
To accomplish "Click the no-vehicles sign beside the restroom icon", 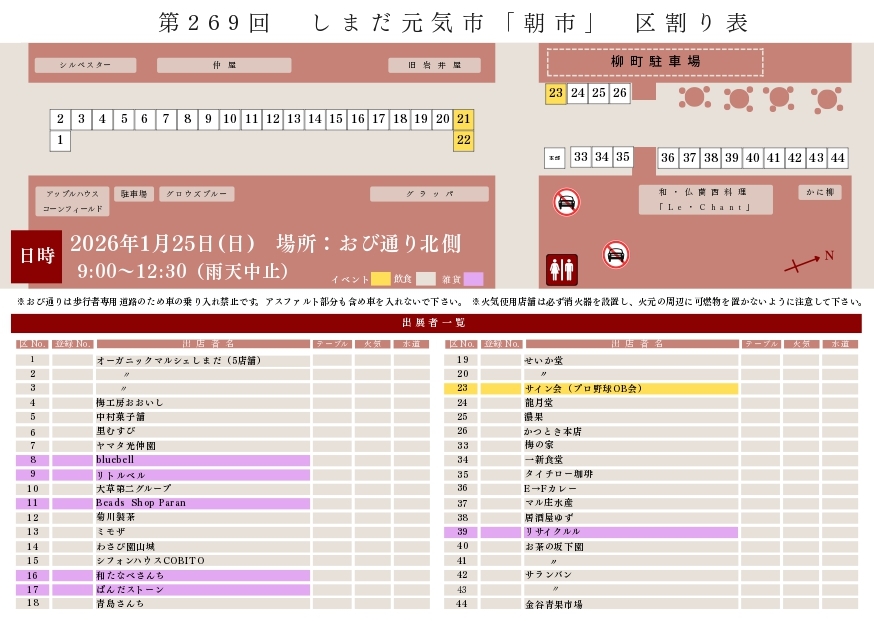I will (x=616, y=255).
